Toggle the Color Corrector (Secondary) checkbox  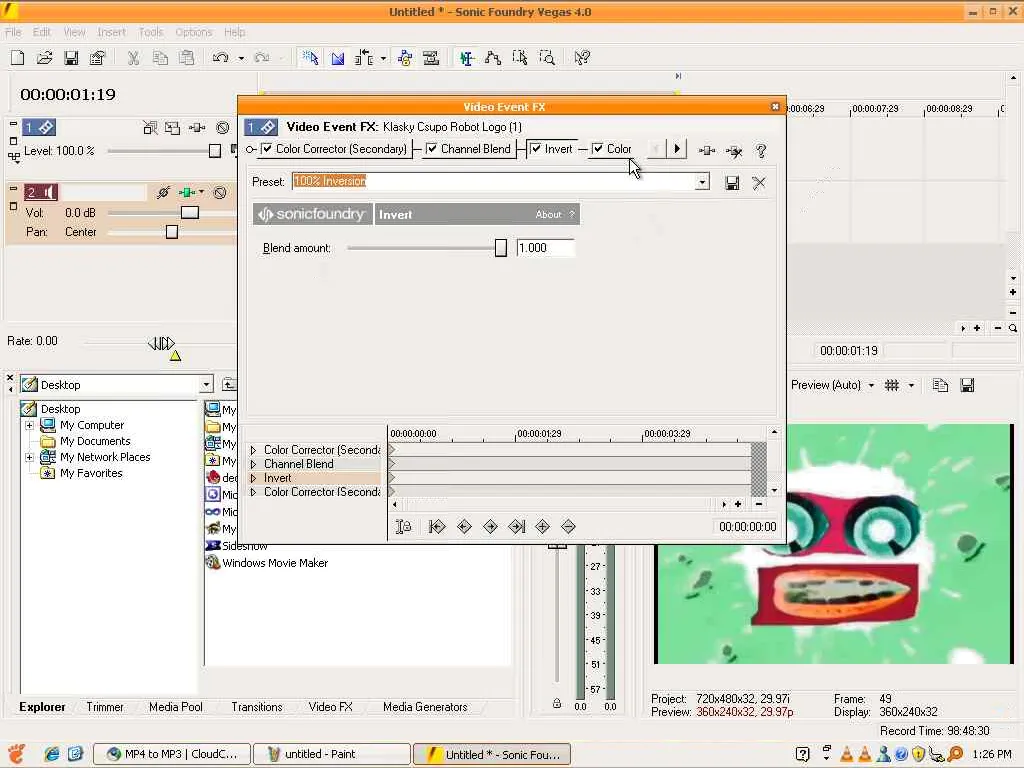coord(266,149)
